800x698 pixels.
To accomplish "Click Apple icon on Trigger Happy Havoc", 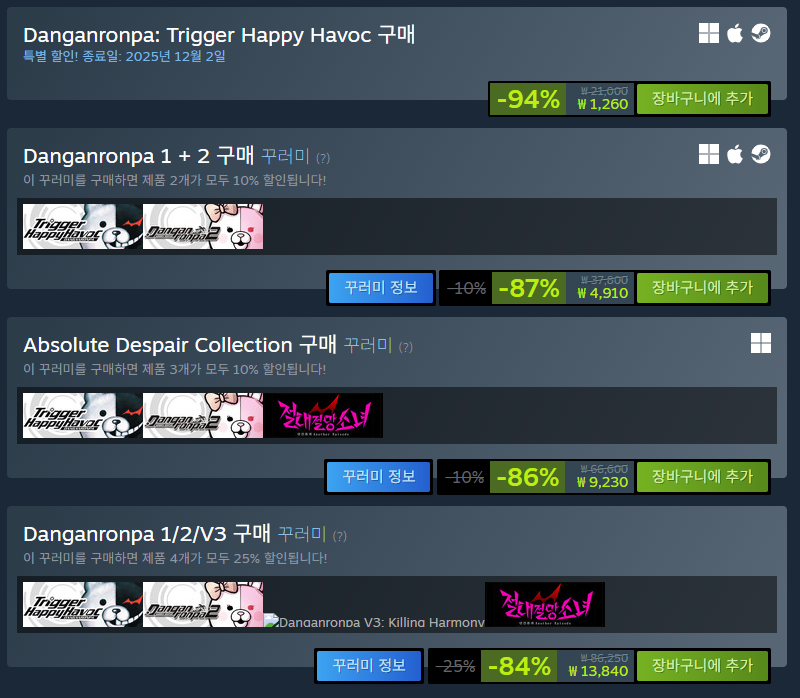I will (x=735, y=34).
